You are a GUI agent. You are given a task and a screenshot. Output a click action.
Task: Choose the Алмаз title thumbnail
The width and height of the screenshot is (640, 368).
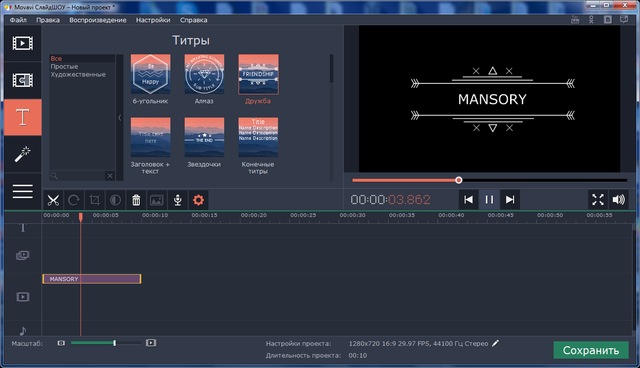(204, 74)
